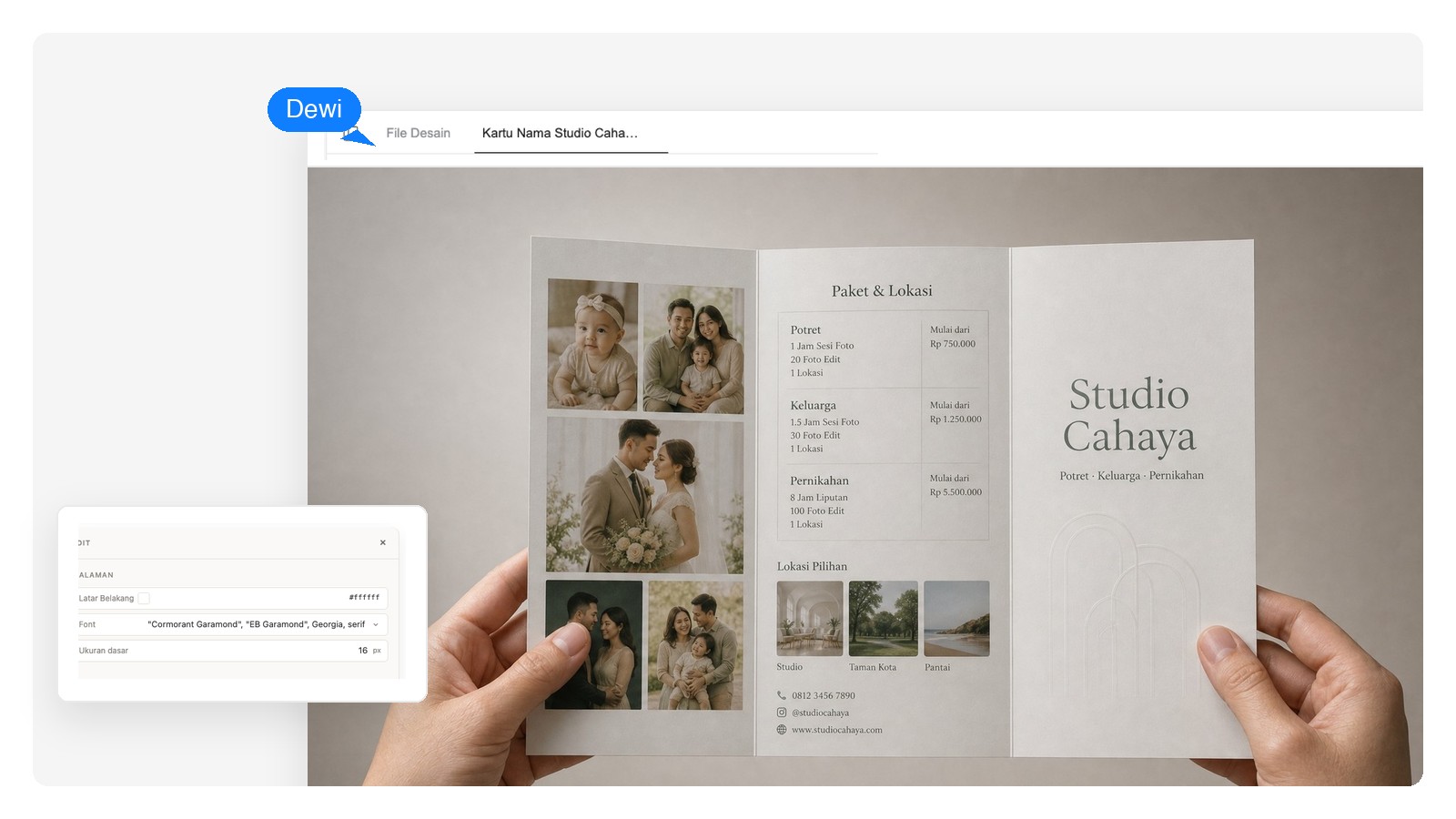Click the Instagram icon beside @studiocahaya
This screenshot has width=1456, height=819.
click(x=781, y=713)
